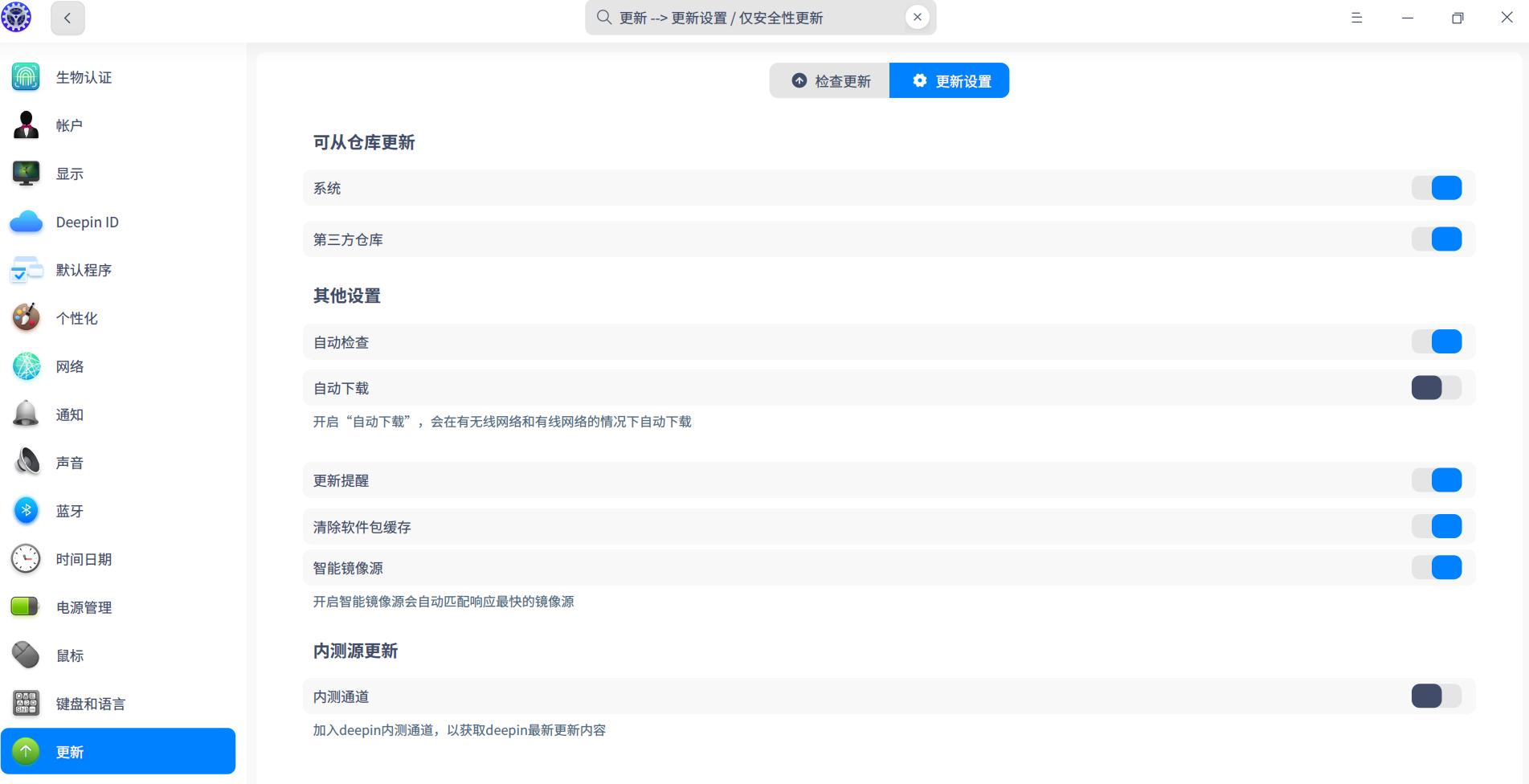Screen dimensions: 1529x784
Task: Open Network (网络) settings
Action: (69, 366)
